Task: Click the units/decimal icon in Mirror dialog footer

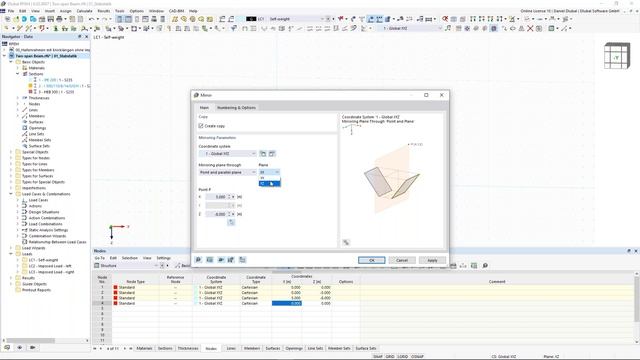Action: [209, 260]
